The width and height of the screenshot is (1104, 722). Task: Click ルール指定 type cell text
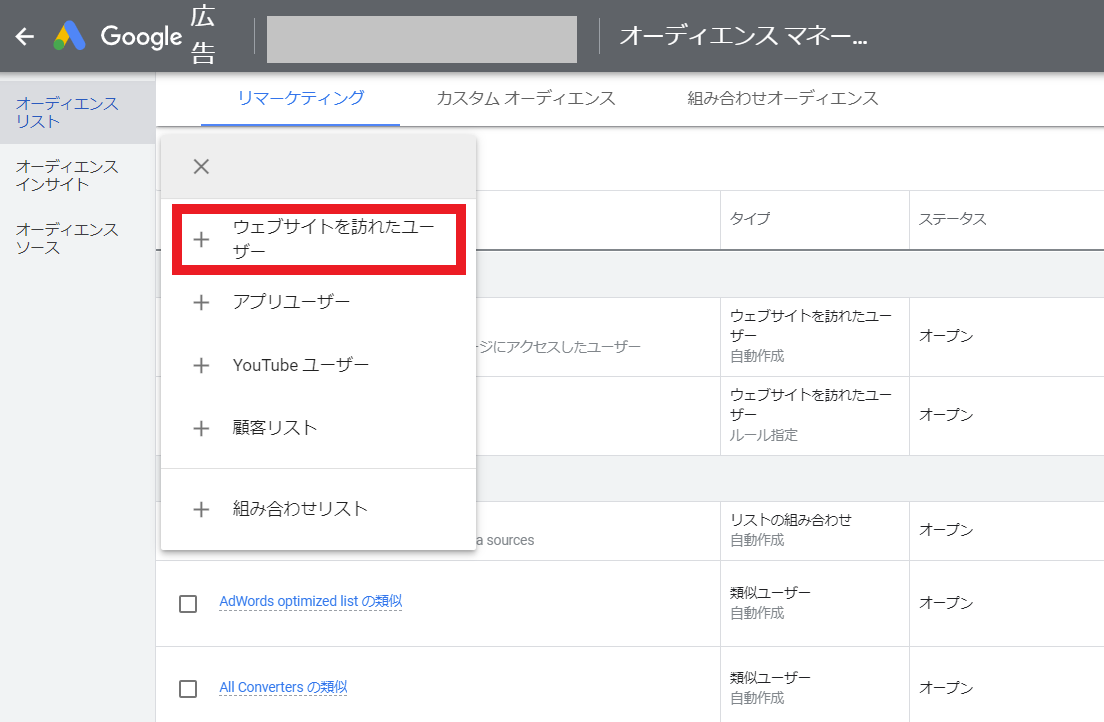(763, 435)
